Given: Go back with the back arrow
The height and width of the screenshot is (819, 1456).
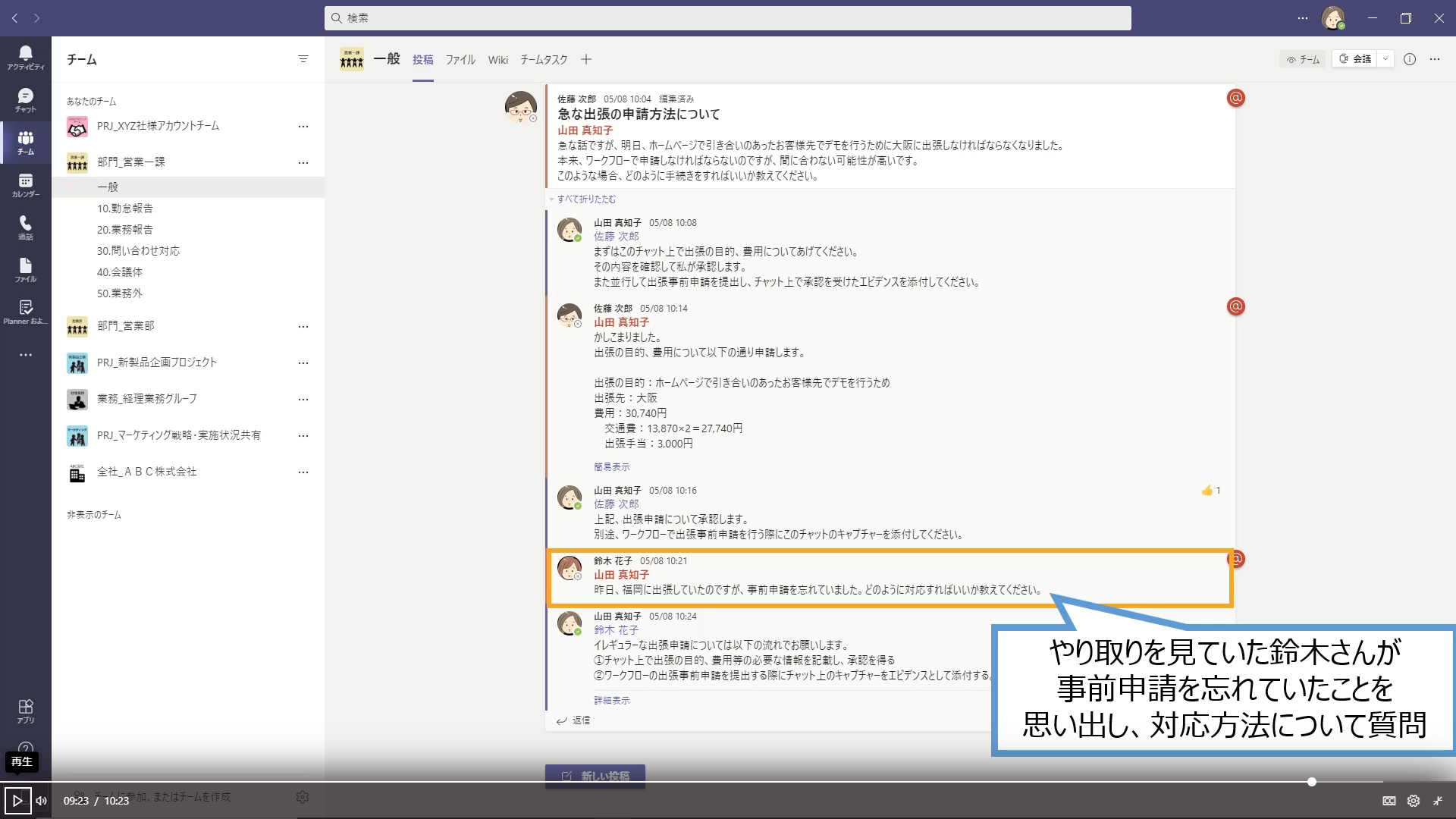Looking at the screenshot, I should point(14,18).
